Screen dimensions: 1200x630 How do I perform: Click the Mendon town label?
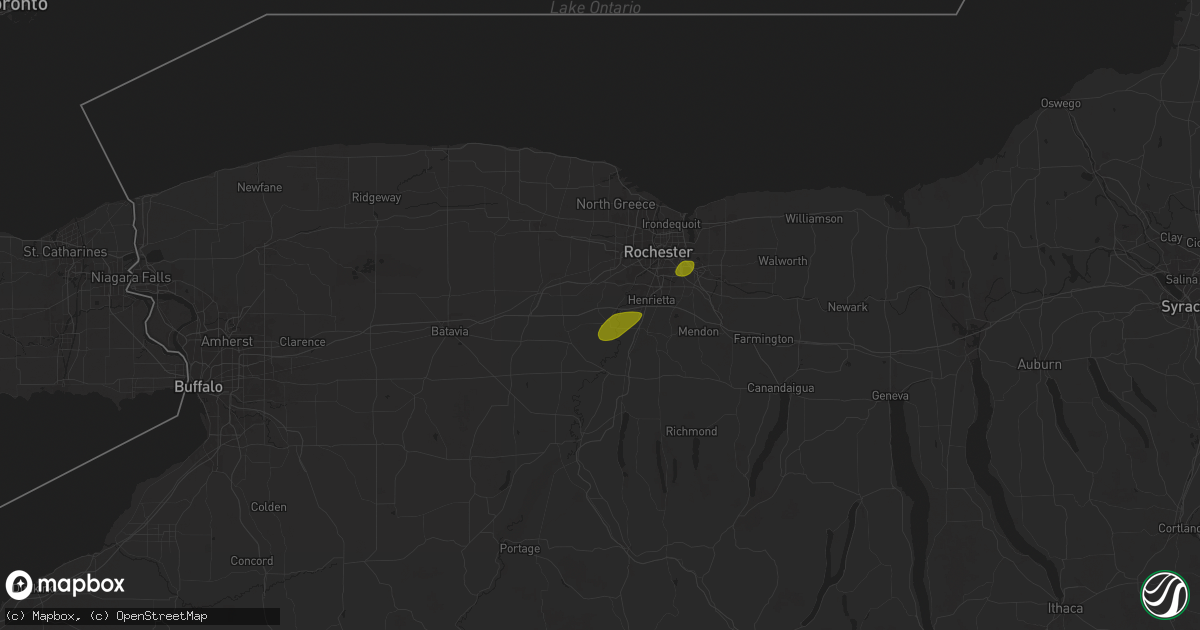click(698, 331)
